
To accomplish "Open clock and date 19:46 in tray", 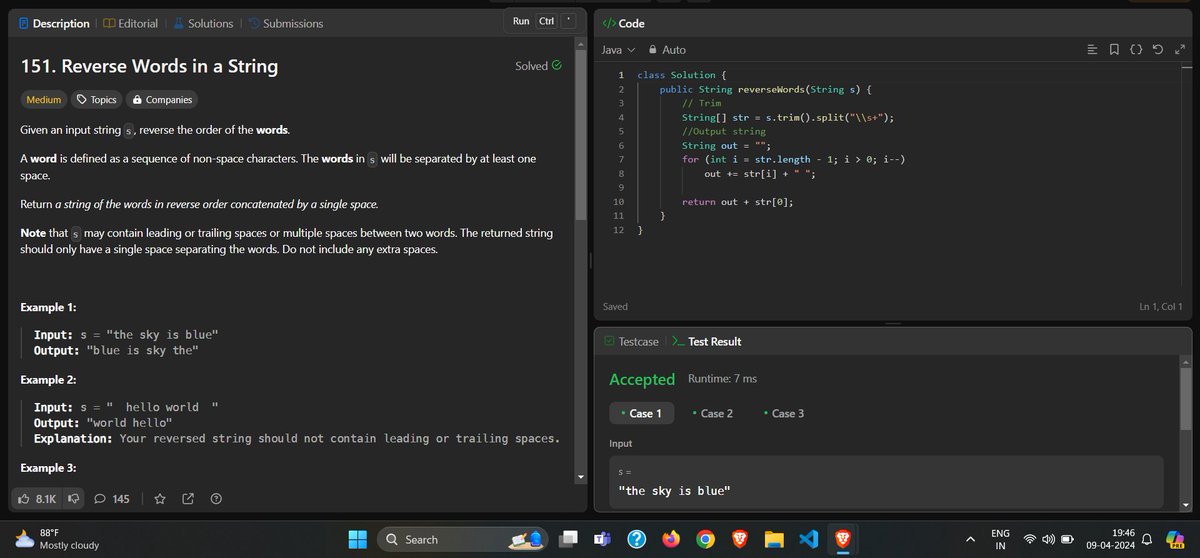I will pyautogui.click(x=1108, y=539).
